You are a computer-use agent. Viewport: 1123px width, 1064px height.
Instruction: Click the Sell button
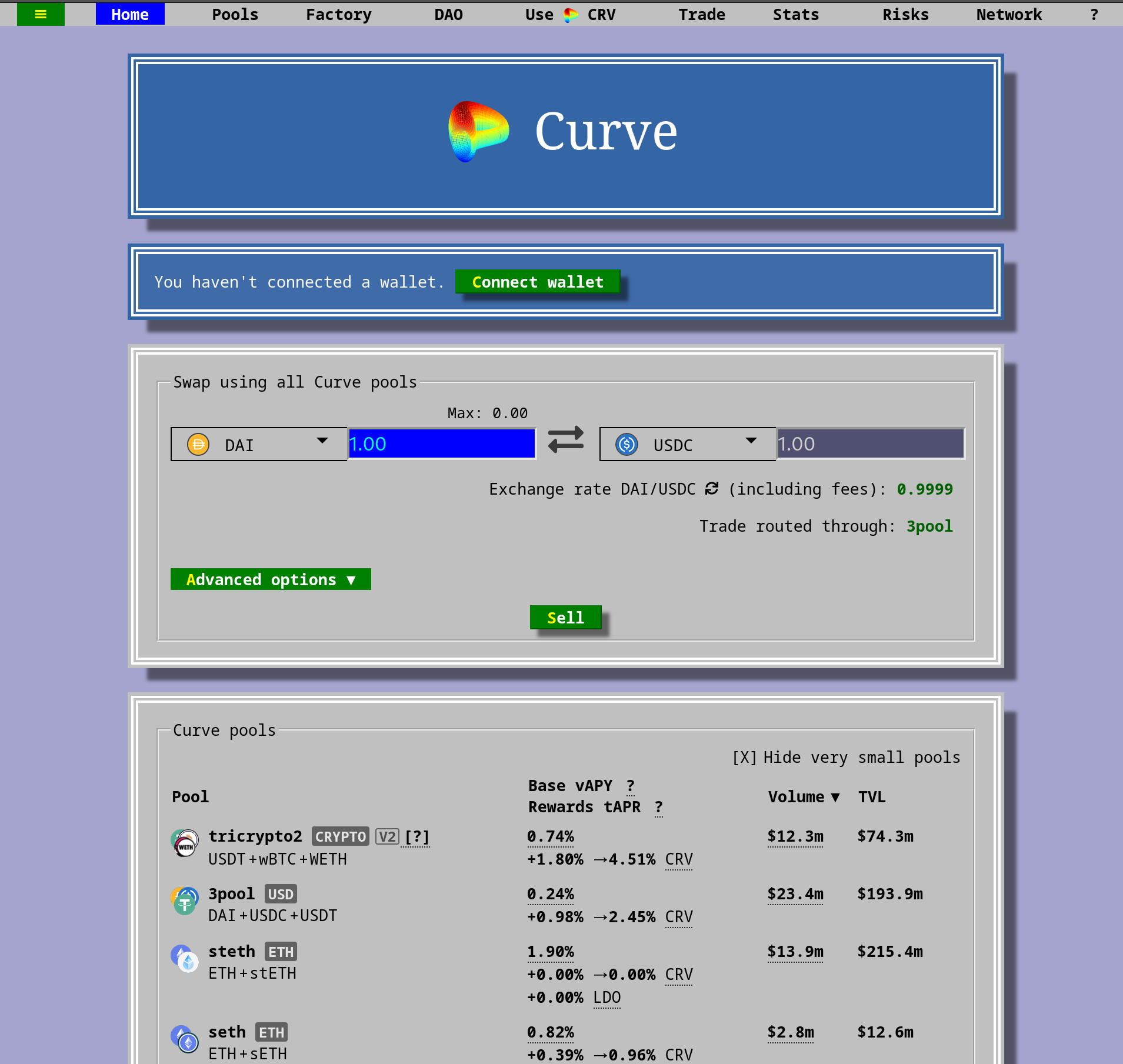(x=565, y=617)
